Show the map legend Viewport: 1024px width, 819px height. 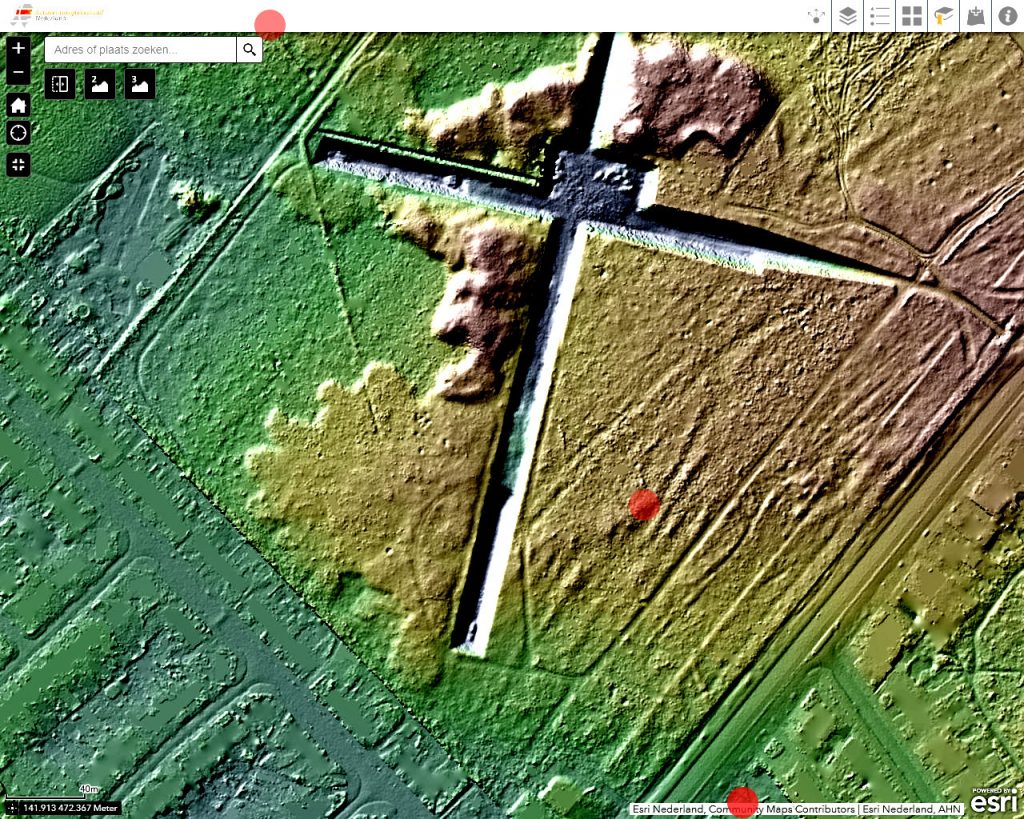pos(879,16)
